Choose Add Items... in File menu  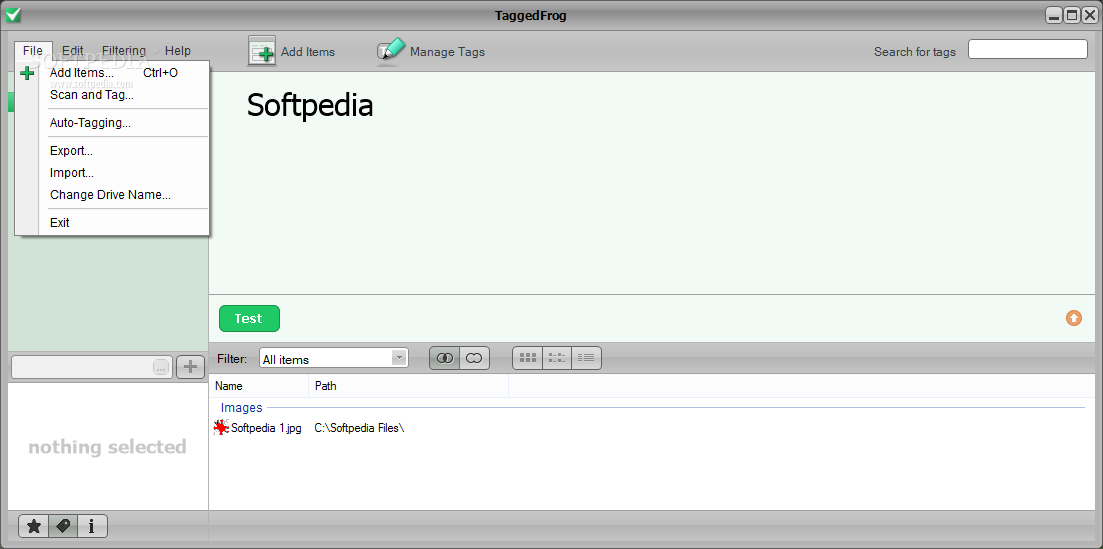[113, 72]
